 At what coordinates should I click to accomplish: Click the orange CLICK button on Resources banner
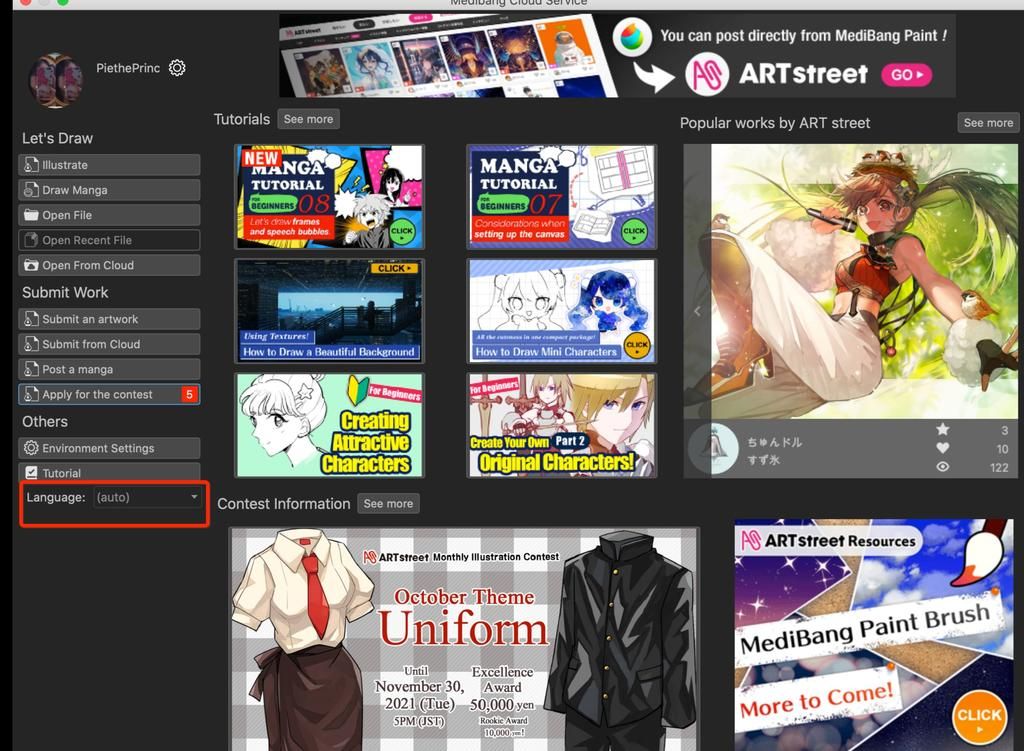pyautogui.click(x=979, y=718)
